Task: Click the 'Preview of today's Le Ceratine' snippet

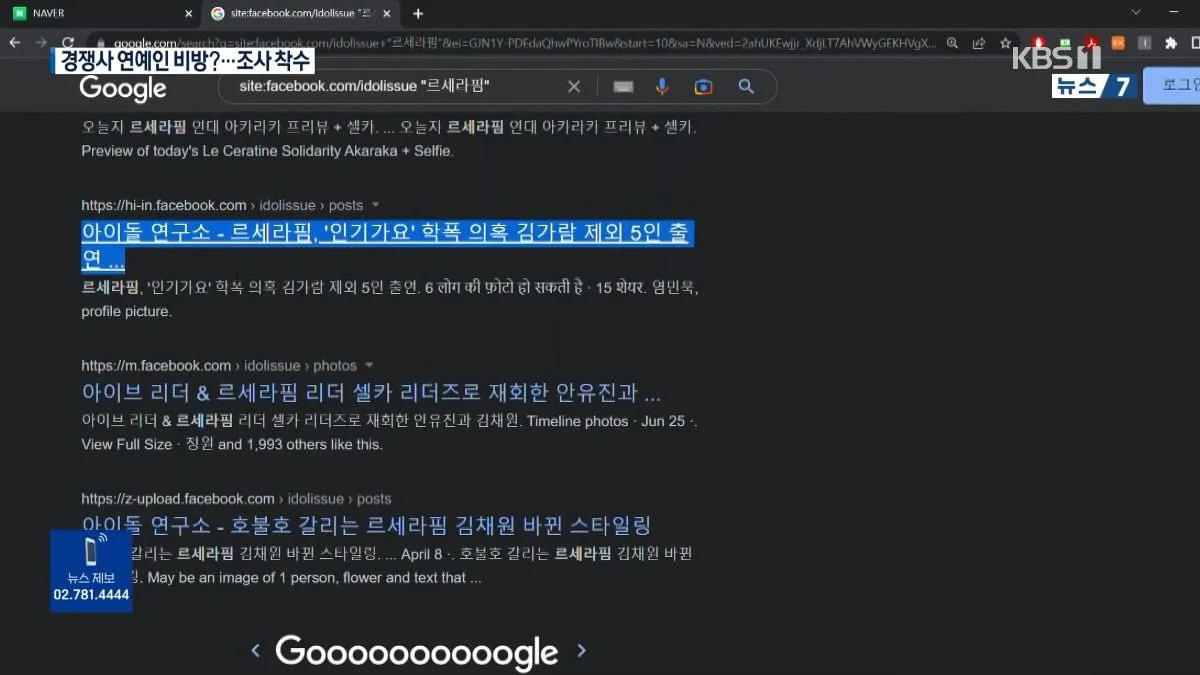Action: 267,151
